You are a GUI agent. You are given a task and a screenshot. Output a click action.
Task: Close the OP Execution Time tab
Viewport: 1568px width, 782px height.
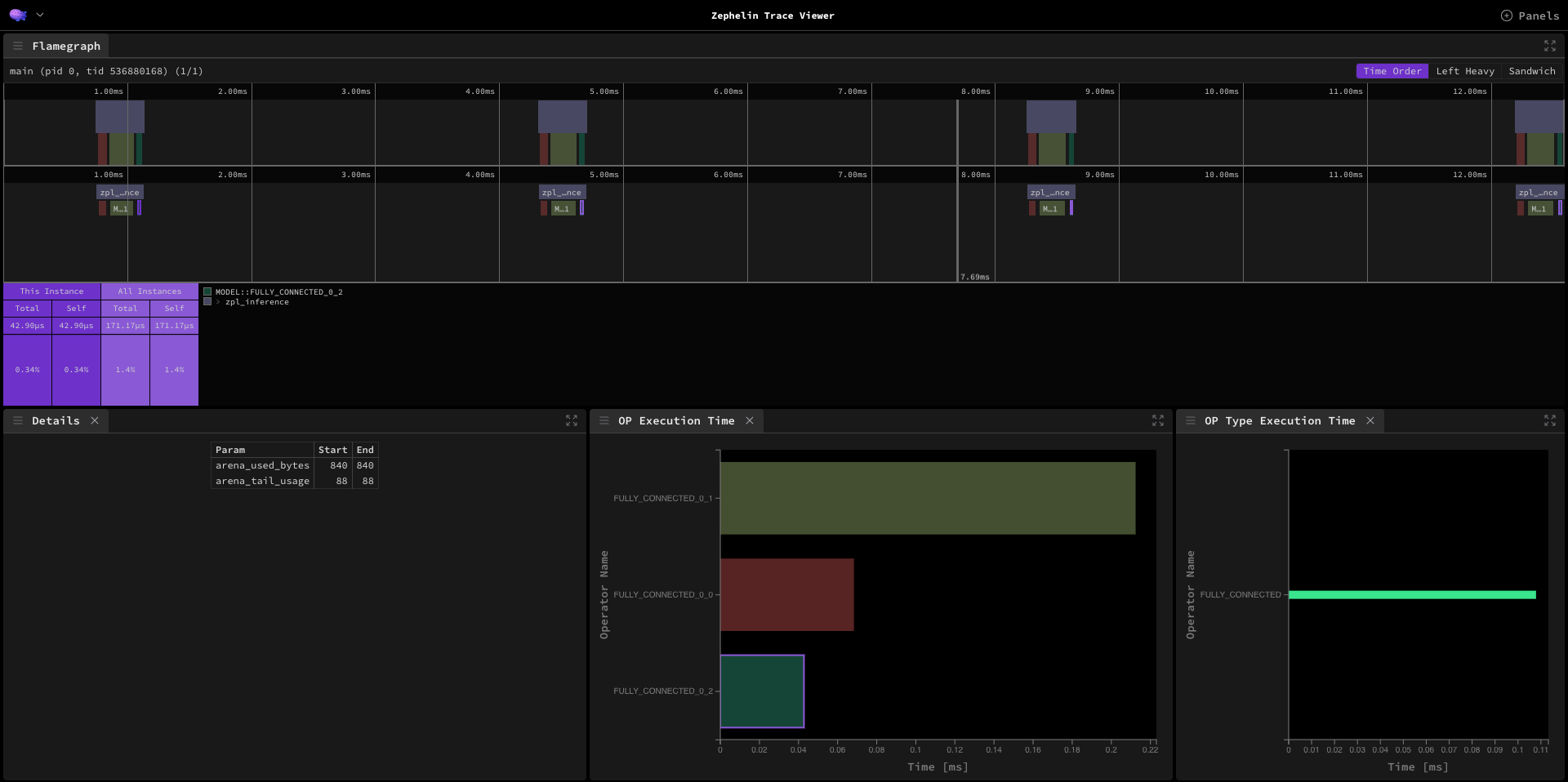tap(750, 420)
